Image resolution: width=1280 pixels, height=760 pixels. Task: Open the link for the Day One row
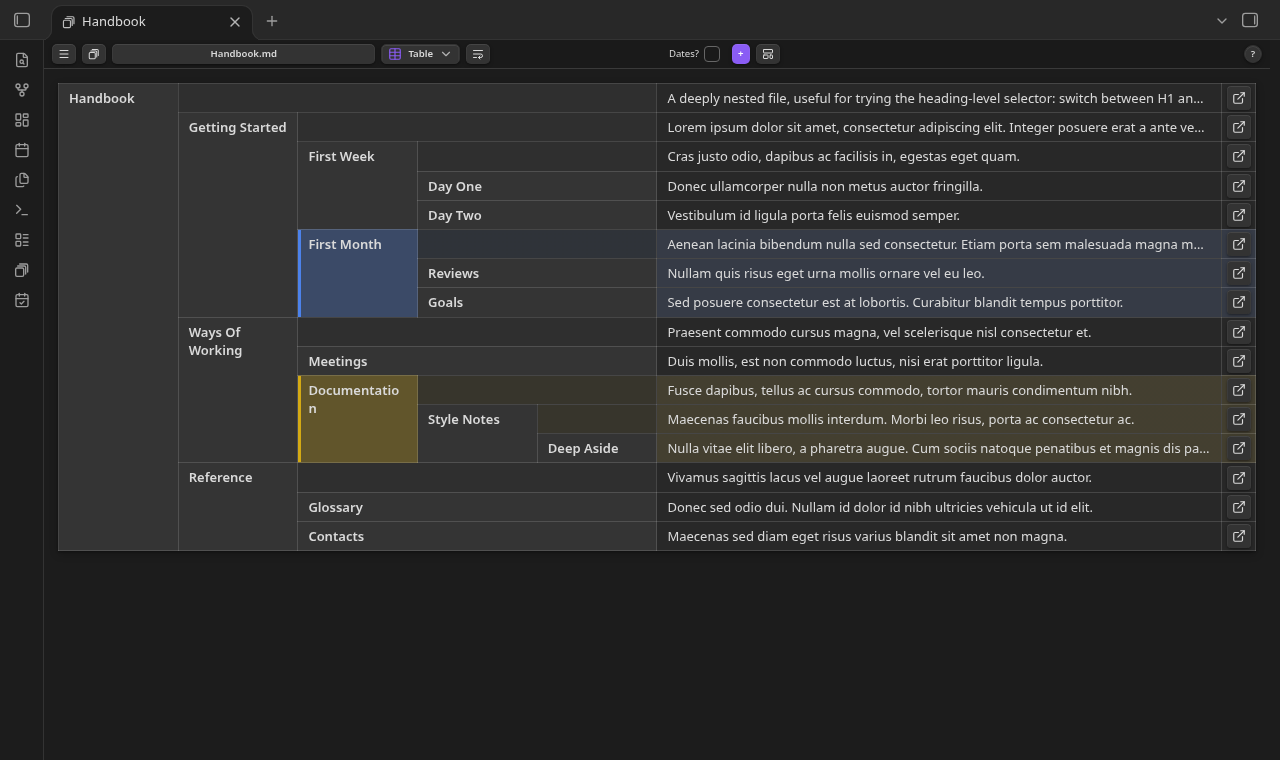[1239, 186]
